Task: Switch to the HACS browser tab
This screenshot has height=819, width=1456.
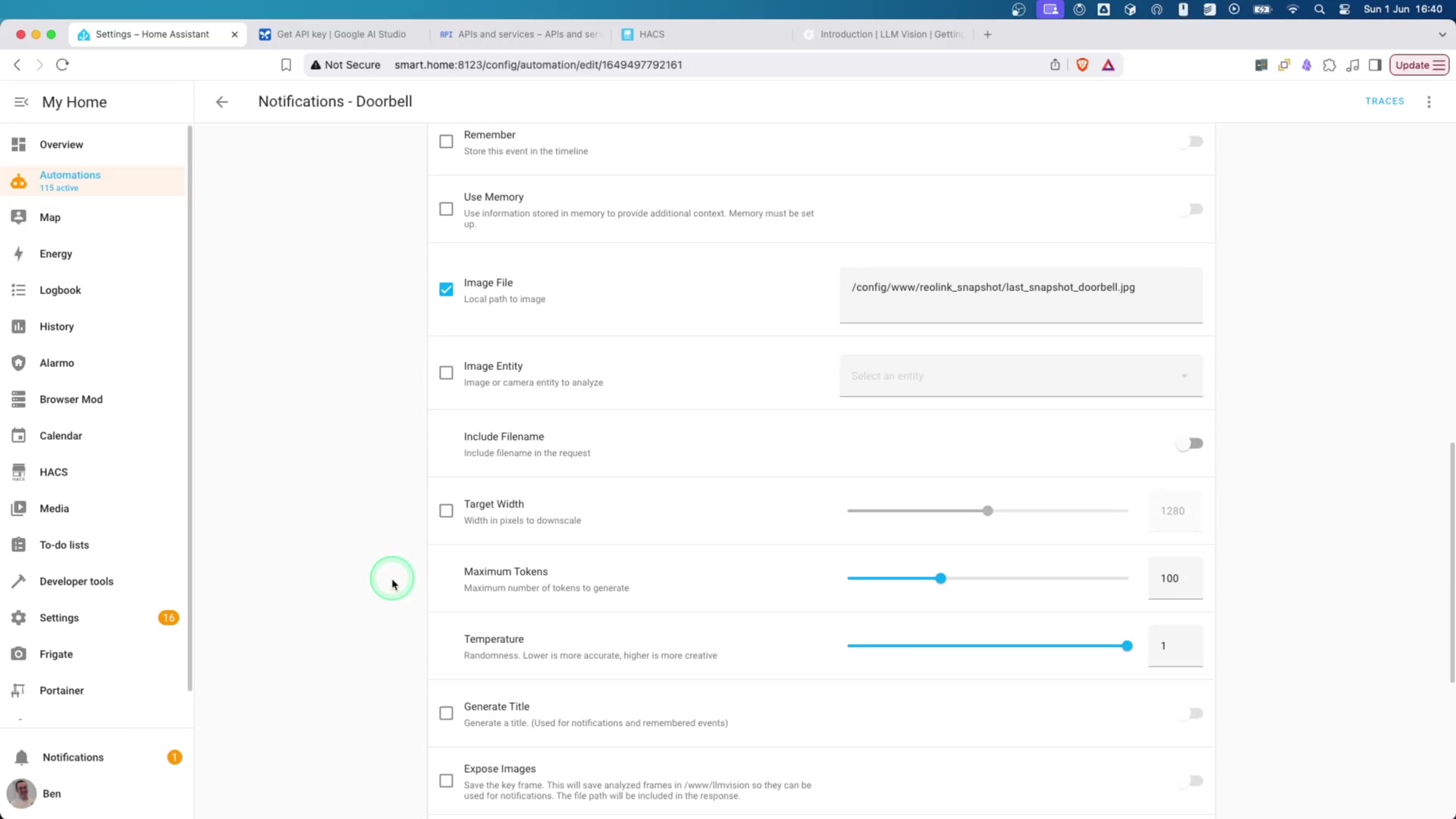Action: pyautogui.click(x=651, y=34)
